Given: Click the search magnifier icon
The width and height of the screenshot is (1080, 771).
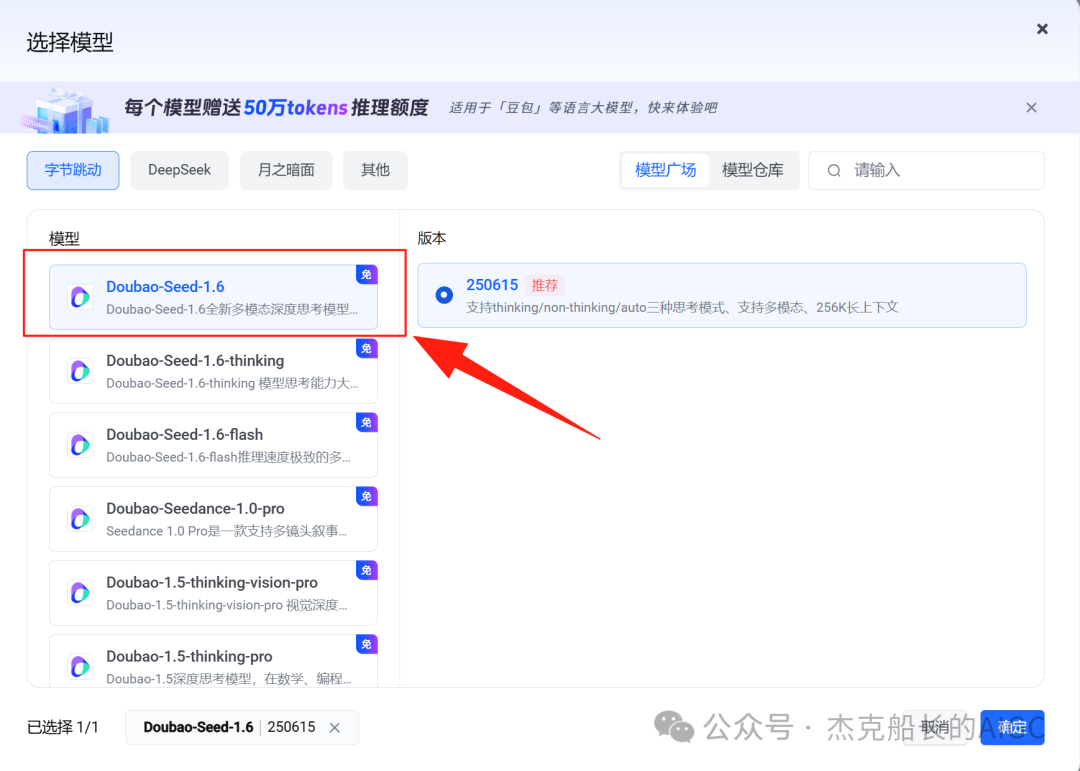Looking at the screenshot, I should (x=833, y=171).
